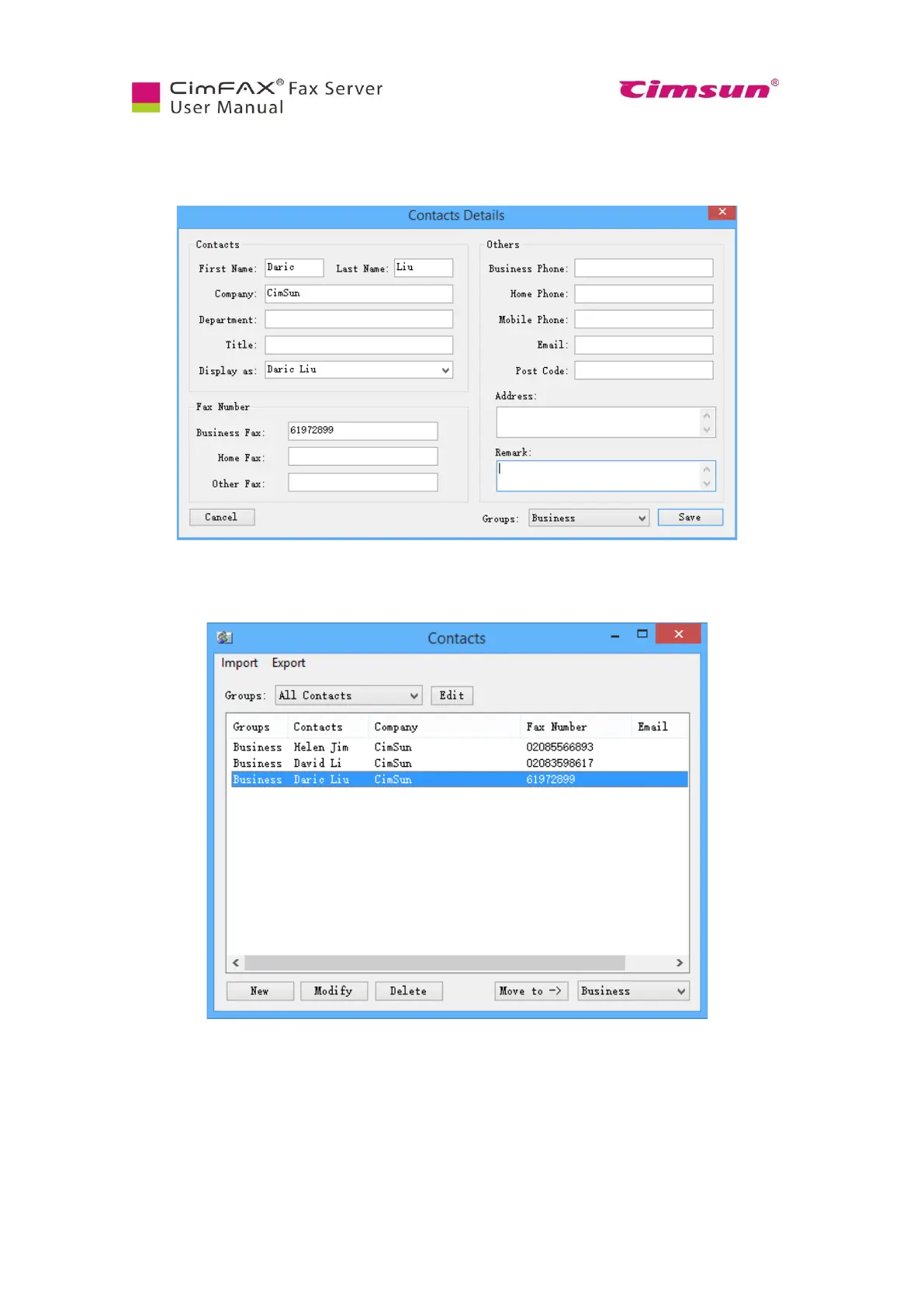
Task: Click the Company field
Action: pos(359,293)
